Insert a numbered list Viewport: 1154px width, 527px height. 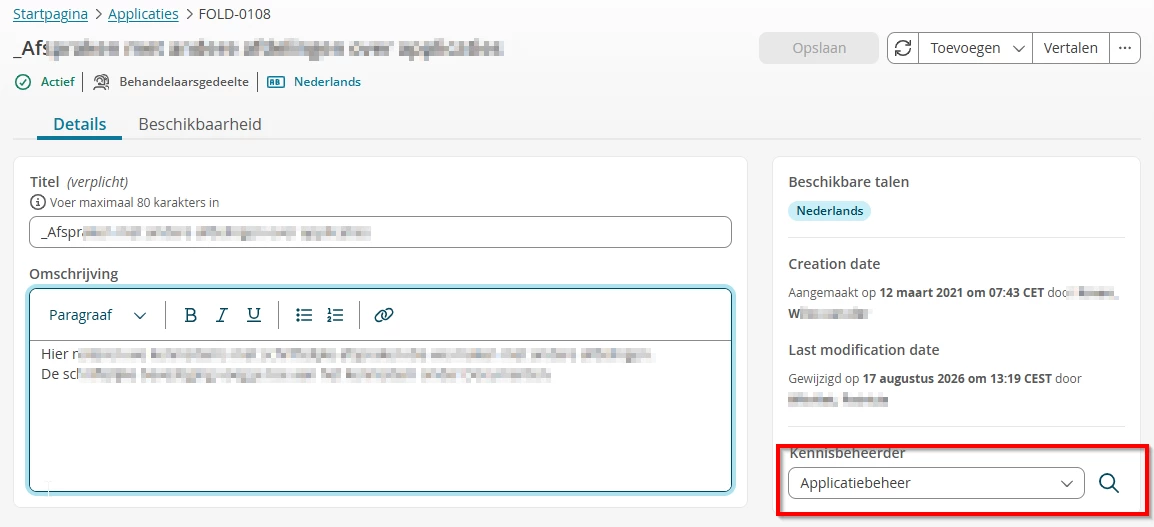[x=335, y=315]
